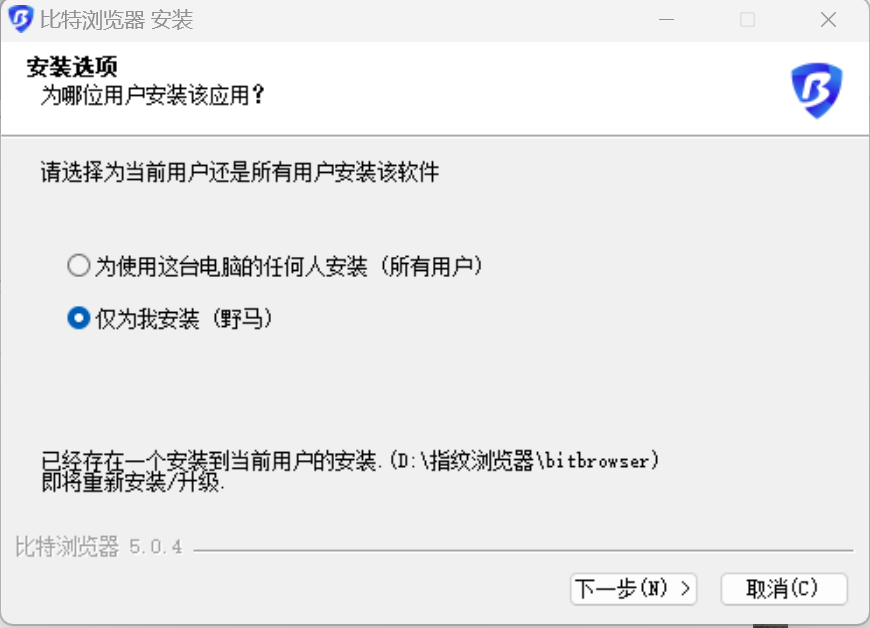Click the window title text 比特浏览器 安装
Viewport: 870px width, 628px height.
pyautogui.click(x=117, y=20)
